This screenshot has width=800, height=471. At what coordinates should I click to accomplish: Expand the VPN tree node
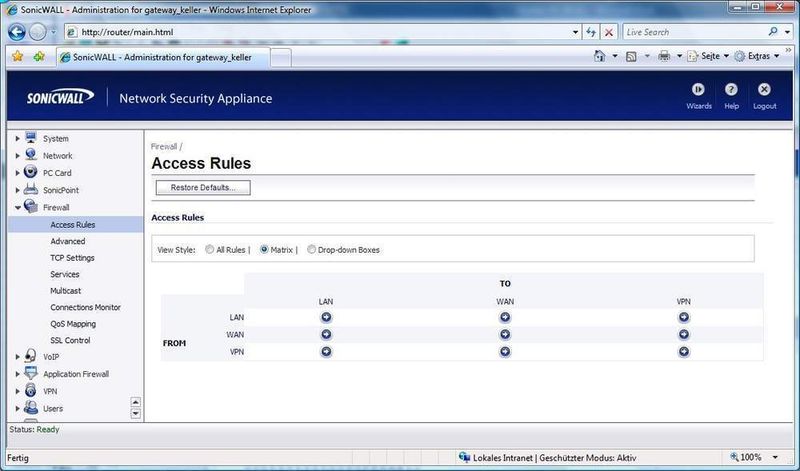(17, 391)
